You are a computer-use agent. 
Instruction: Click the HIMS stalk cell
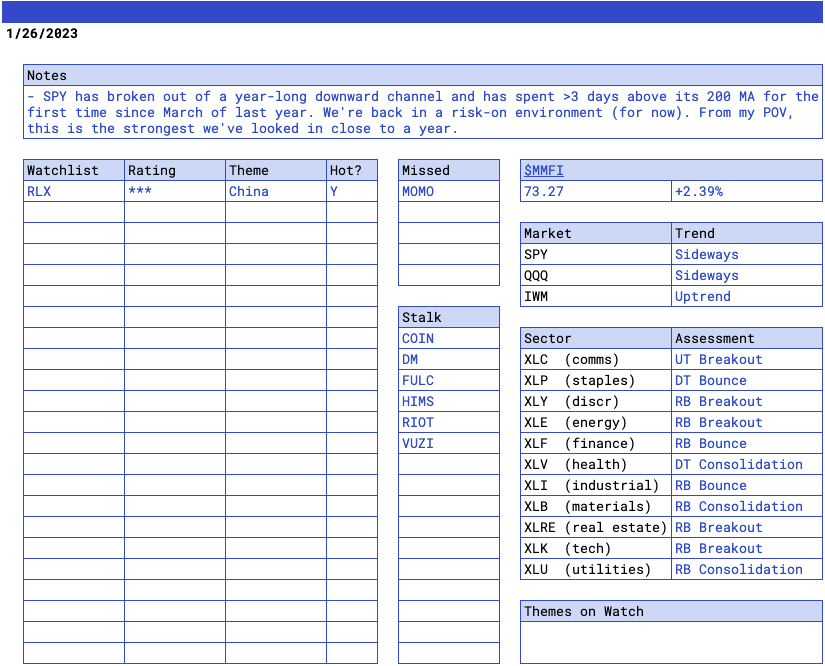click(449, 401)
